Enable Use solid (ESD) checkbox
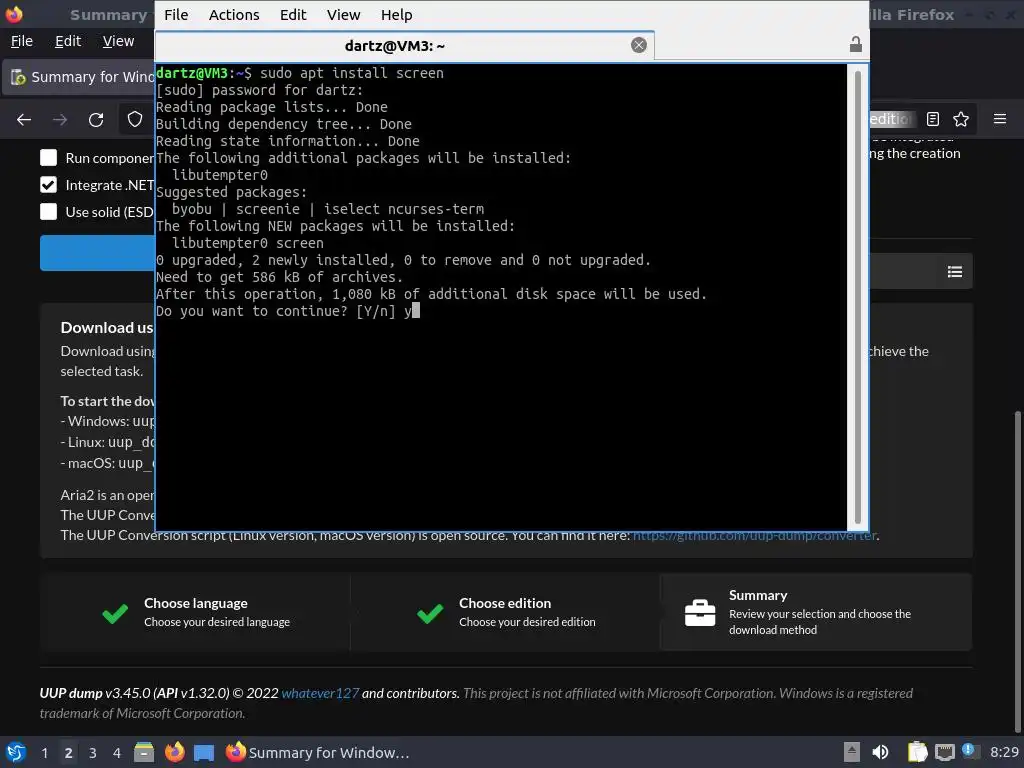1024x768 pixels. tap(48, 212)
